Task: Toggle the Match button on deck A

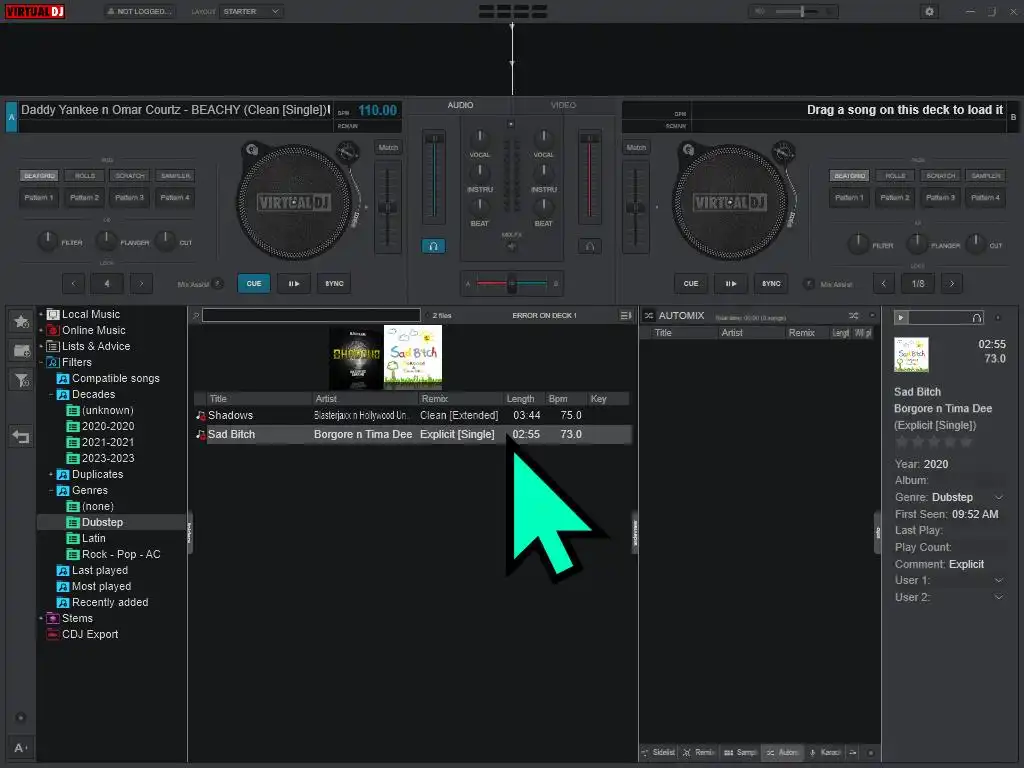Action: 388,148
